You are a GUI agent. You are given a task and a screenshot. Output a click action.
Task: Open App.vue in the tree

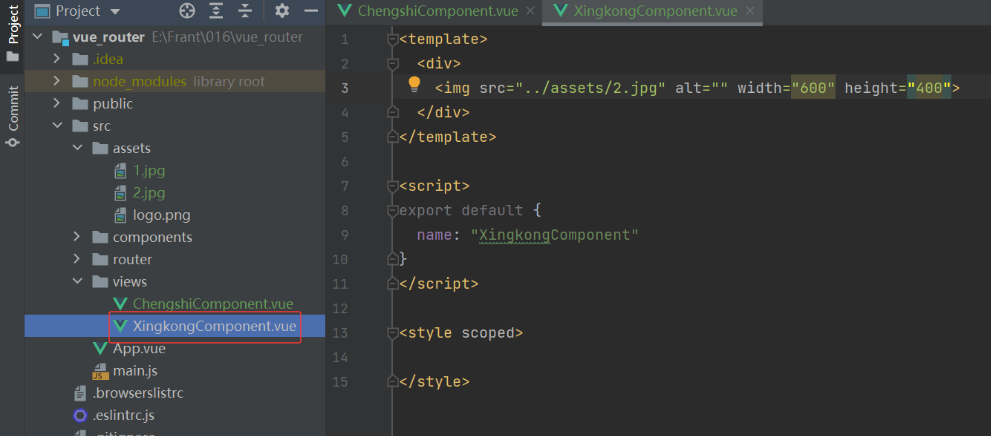[139, 348]
